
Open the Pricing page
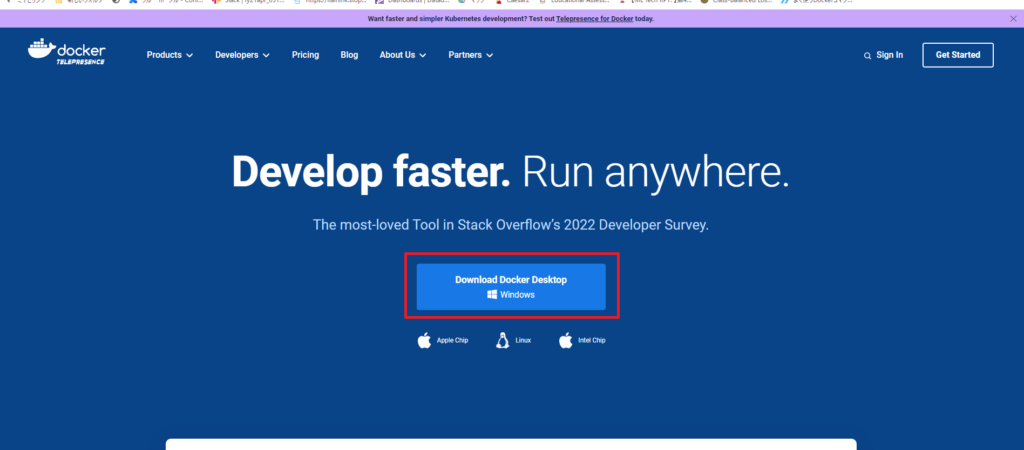point(306,55)
